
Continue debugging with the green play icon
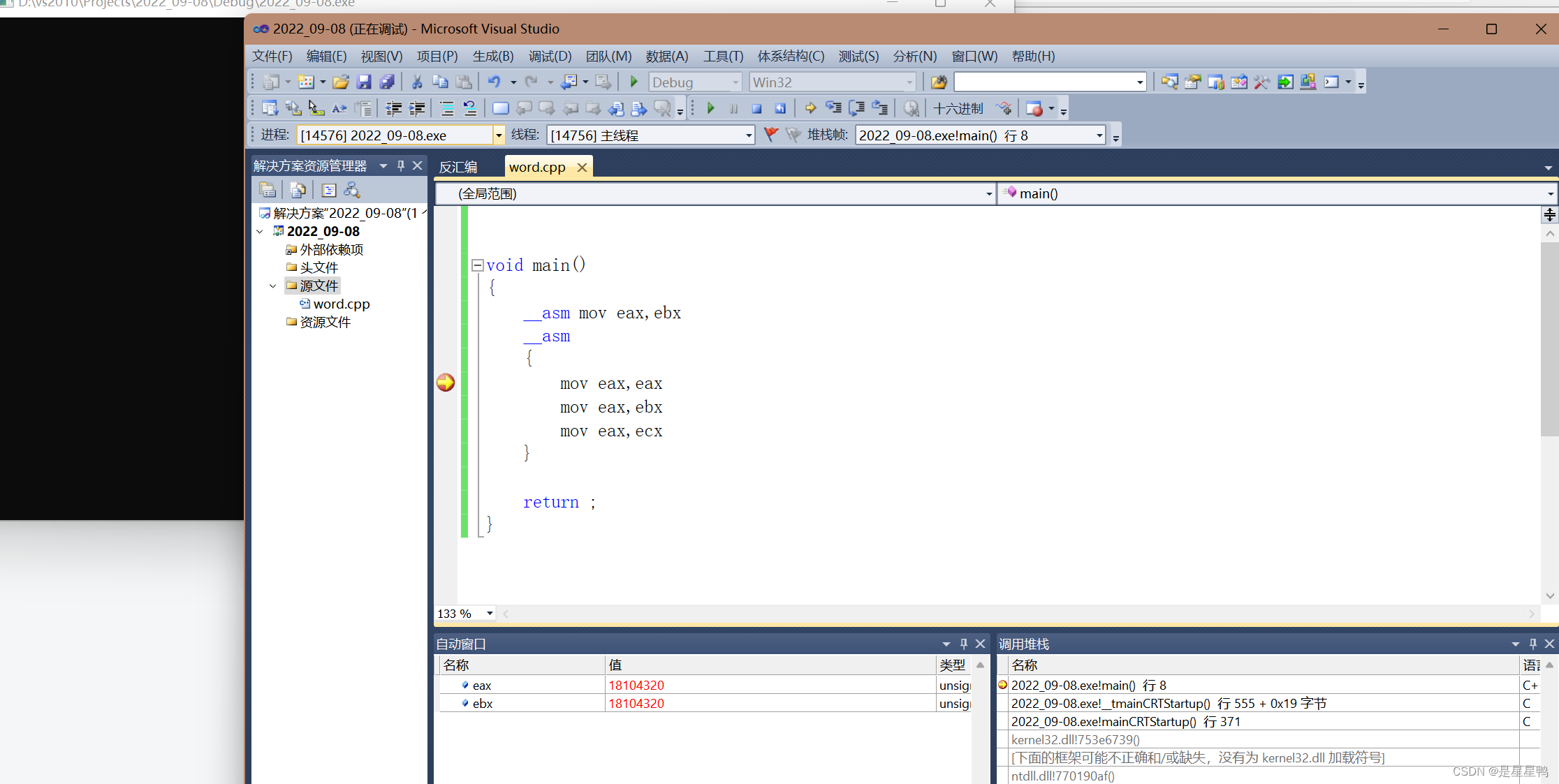click(710, 108)
